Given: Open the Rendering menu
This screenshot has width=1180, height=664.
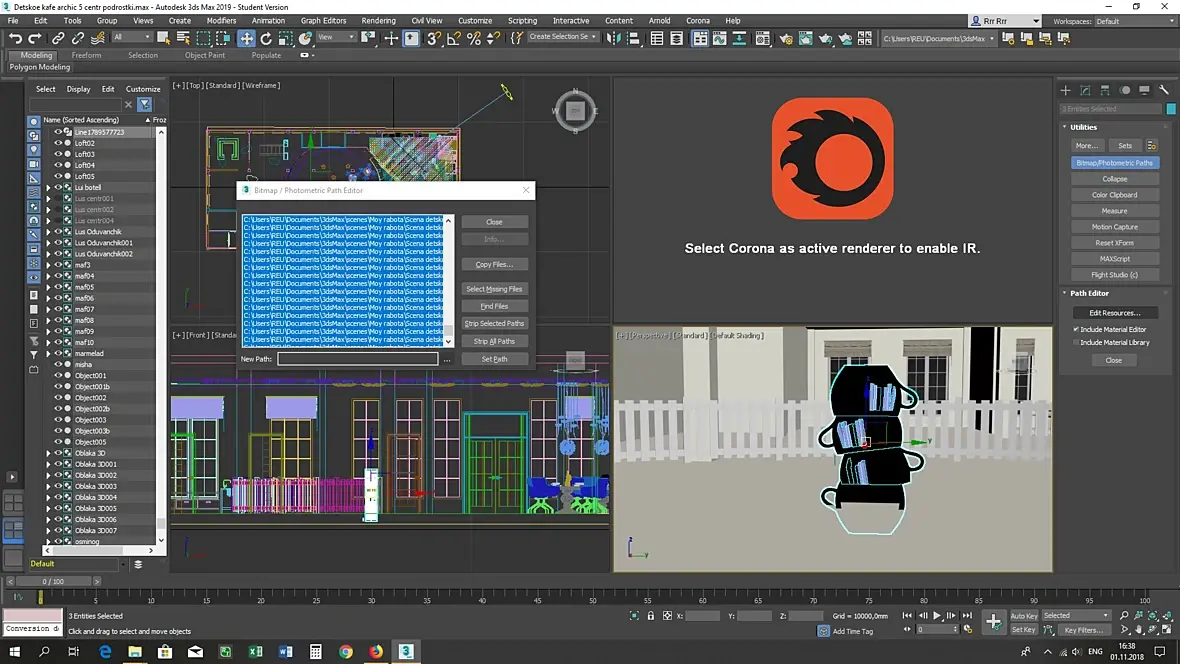Looking at the screenshot, I should pos(378,20).
